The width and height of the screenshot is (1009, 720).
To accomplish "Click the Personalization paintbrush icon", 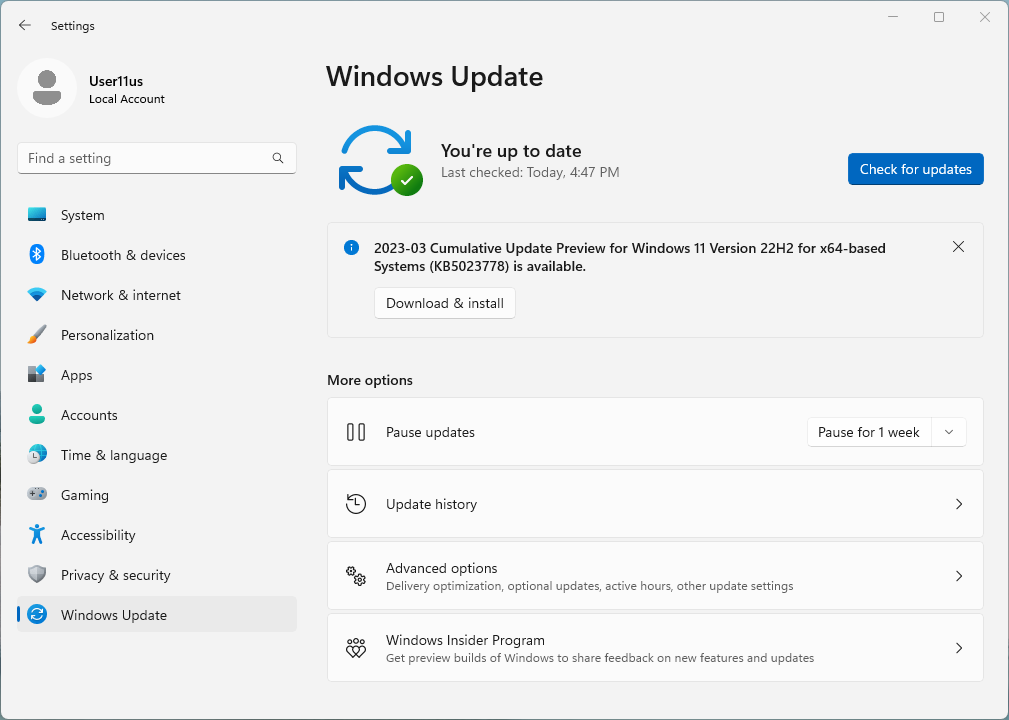I will [37, 335].
